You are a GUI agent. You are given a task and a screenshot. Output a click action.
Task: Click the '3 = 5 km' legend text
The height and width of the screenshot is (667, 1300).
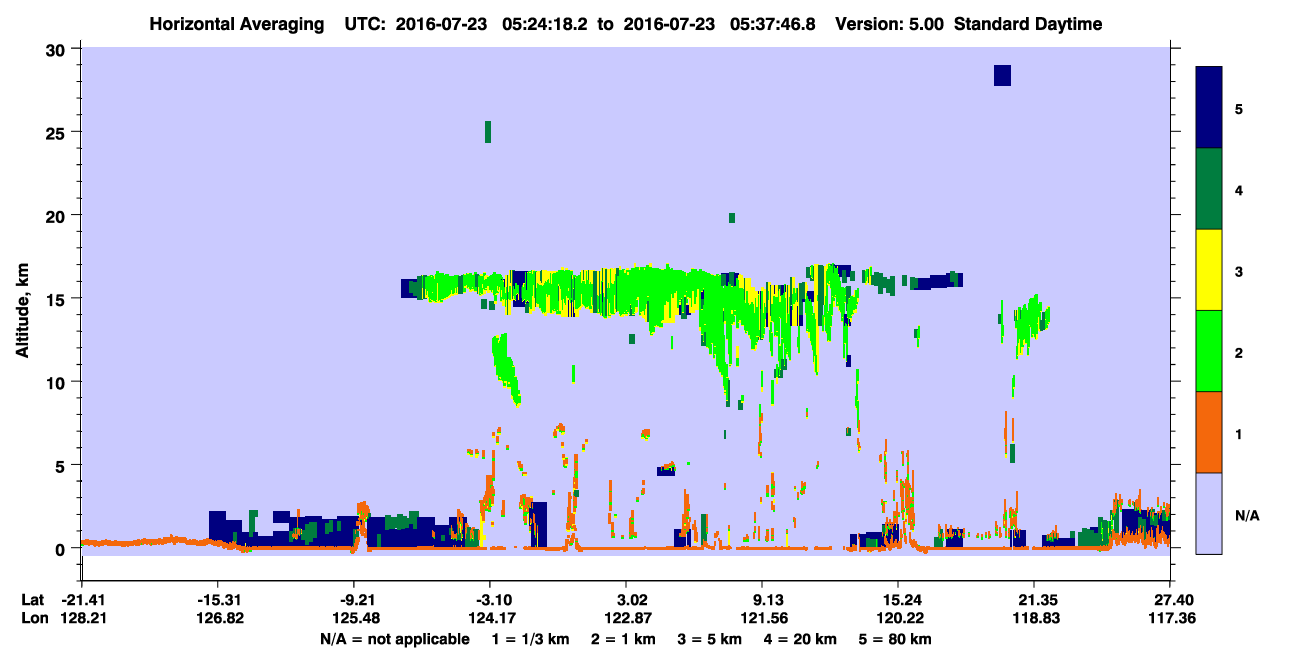(708, 639)
